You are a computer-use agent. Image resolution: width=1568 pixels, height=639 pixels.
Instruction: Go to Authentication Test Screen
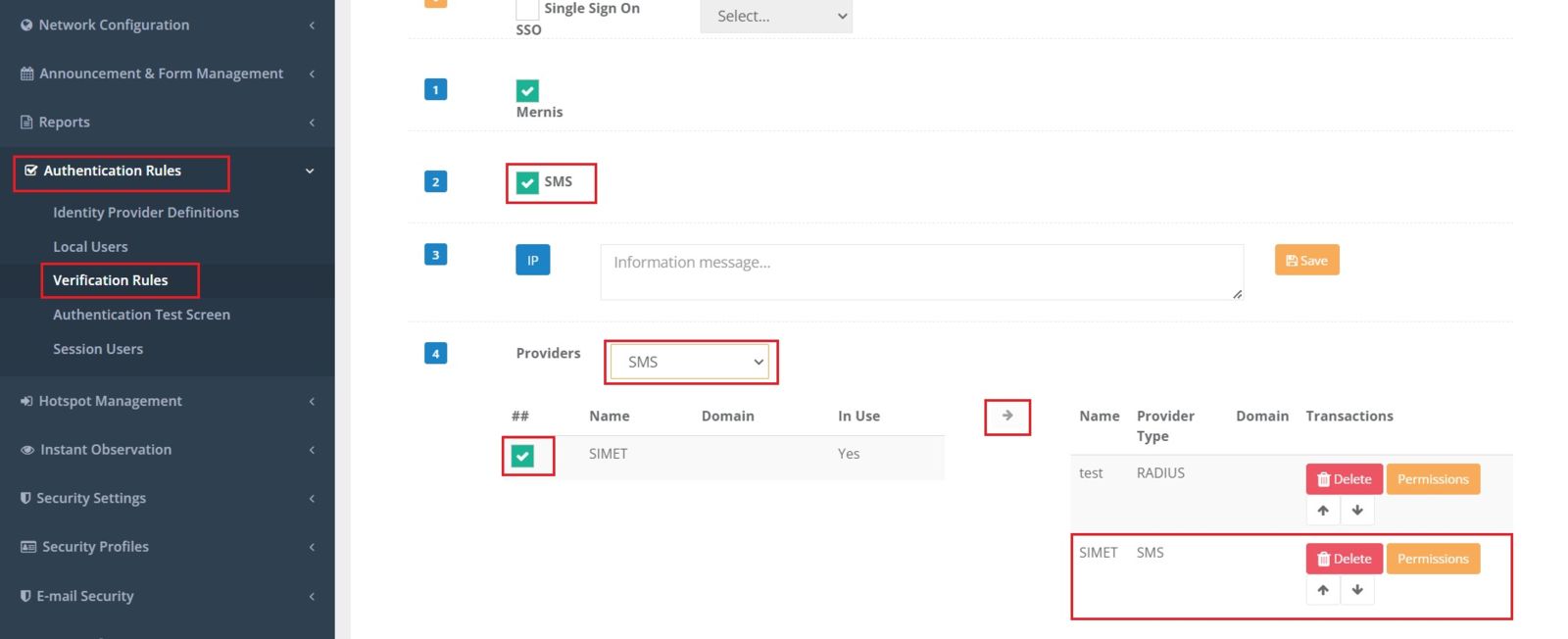pos(141,315)
